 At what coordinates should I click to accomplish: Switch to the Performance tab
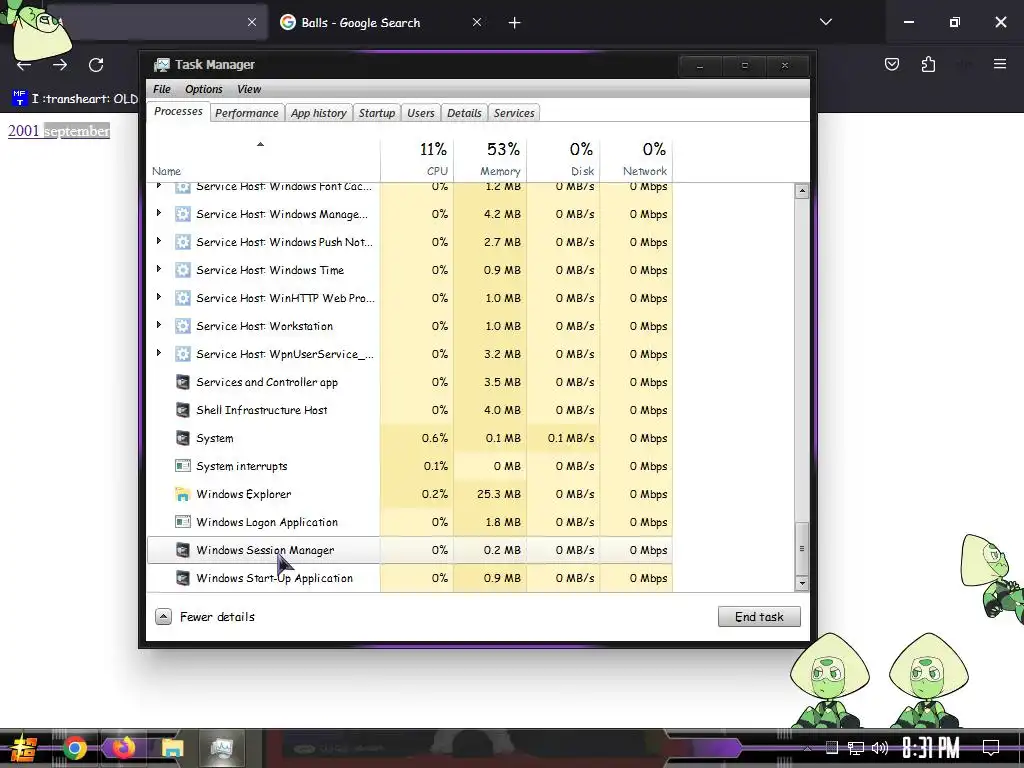click(x=247, y=113)
